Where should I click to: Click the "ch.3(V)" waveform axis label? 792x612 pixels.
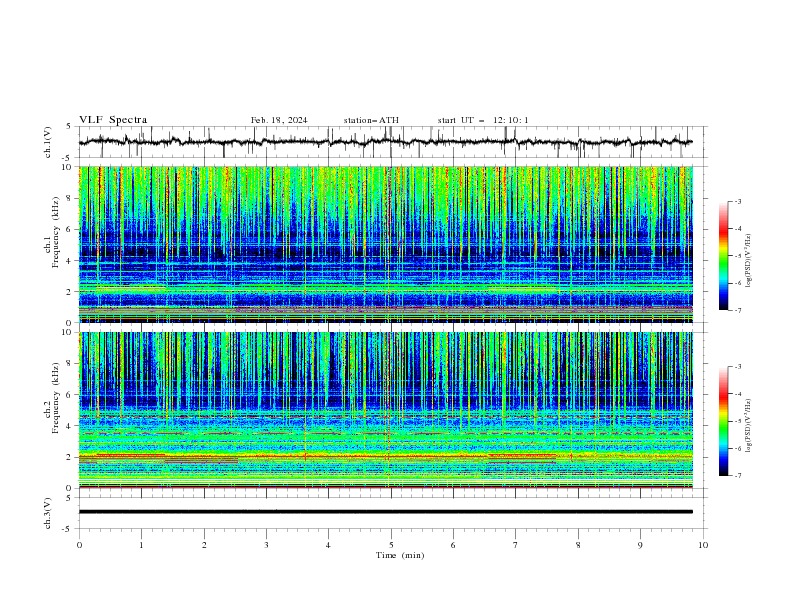point(48,513)
